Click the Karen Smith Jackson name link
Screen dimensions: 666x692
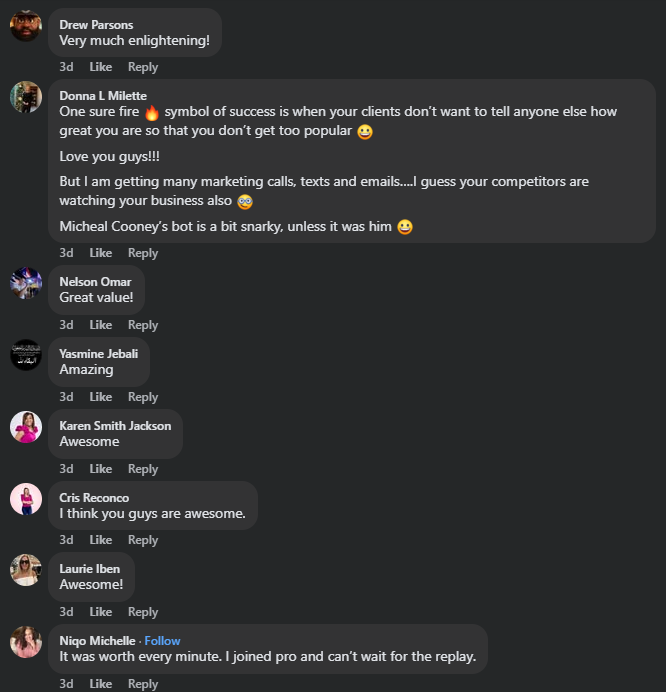[115, 426]
